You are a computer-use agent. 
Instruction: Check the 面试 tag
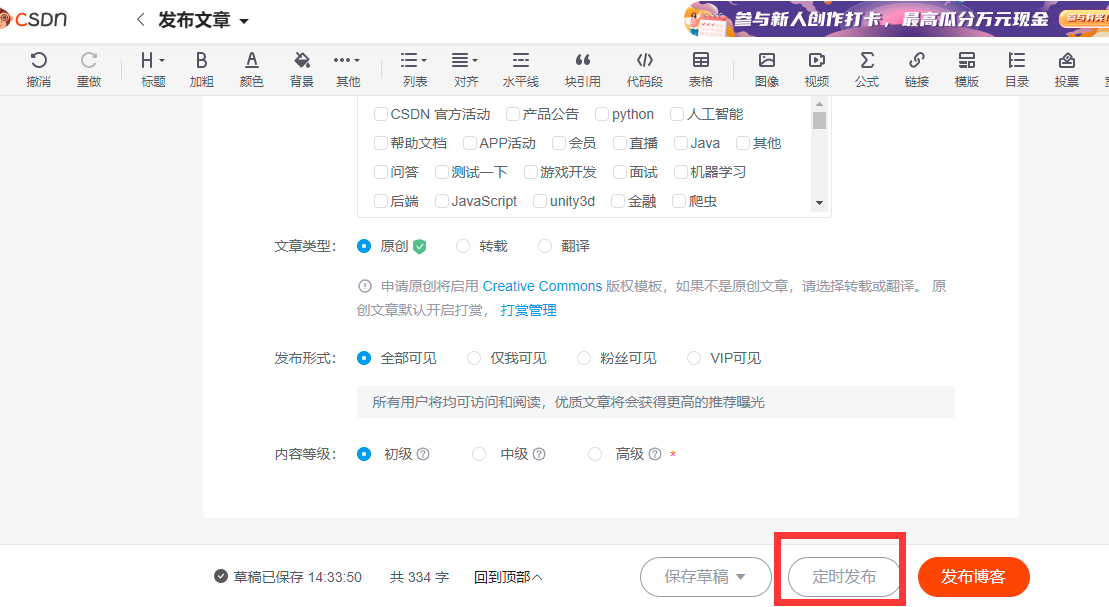(x=620, y=172)
